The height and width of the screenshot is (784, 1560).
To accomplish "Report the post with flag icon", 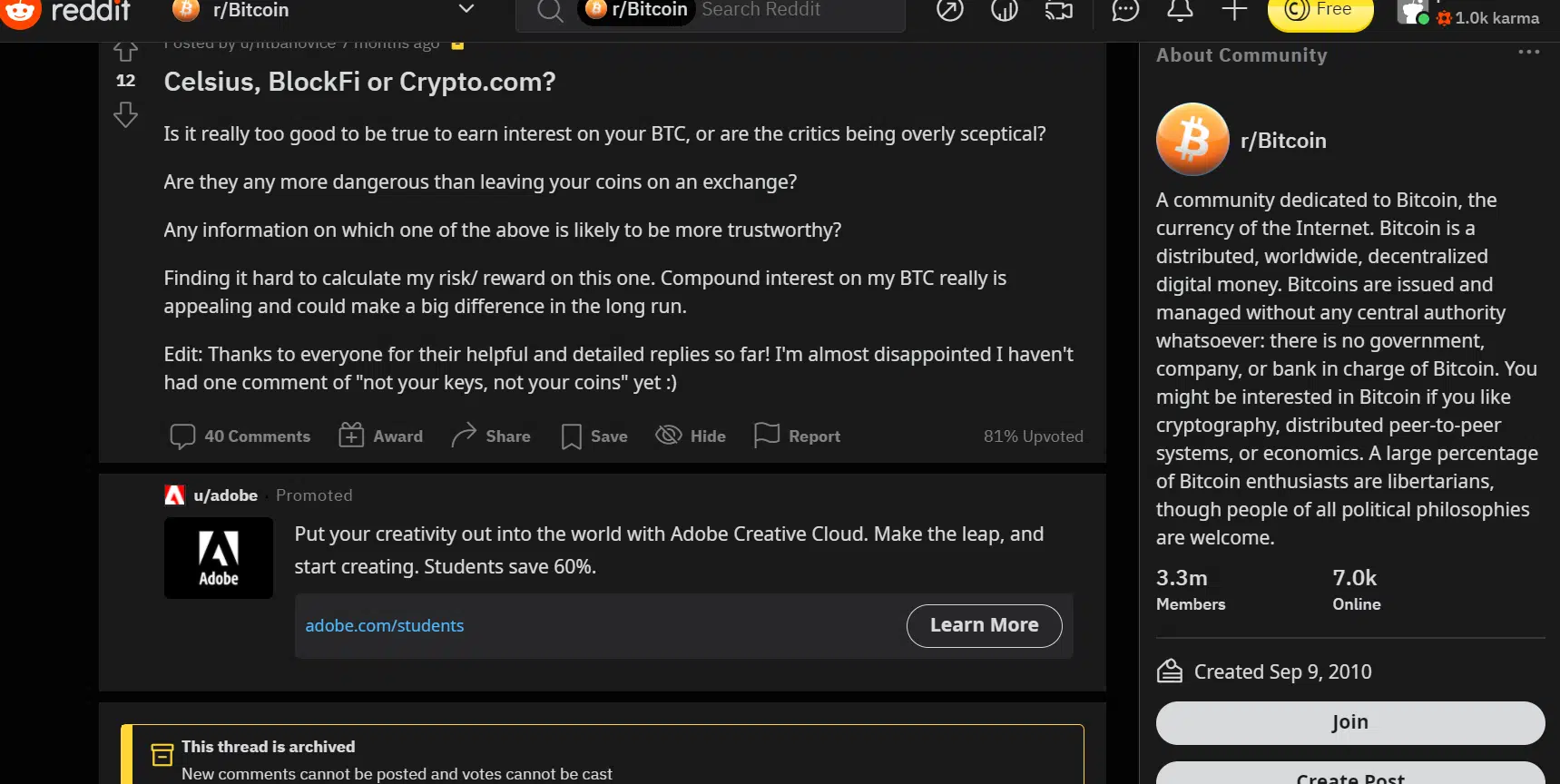I will [798, 436].
